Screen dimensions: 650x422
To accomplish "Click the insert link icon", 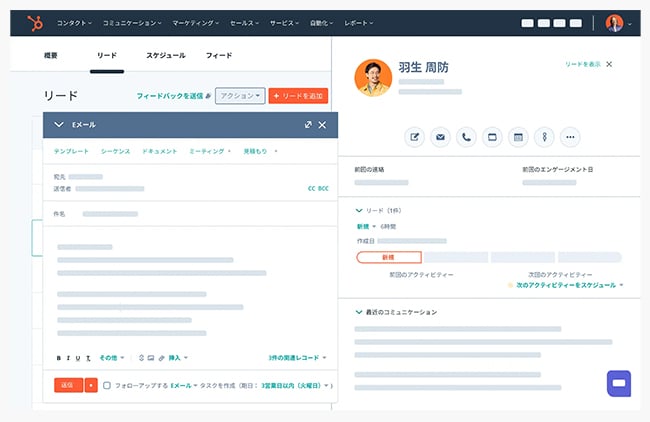I will 161,358.
